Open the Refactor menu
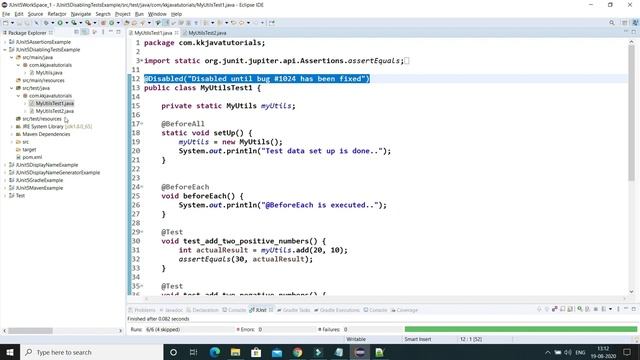This screenshot has height=360, width=640. point(57,14)
